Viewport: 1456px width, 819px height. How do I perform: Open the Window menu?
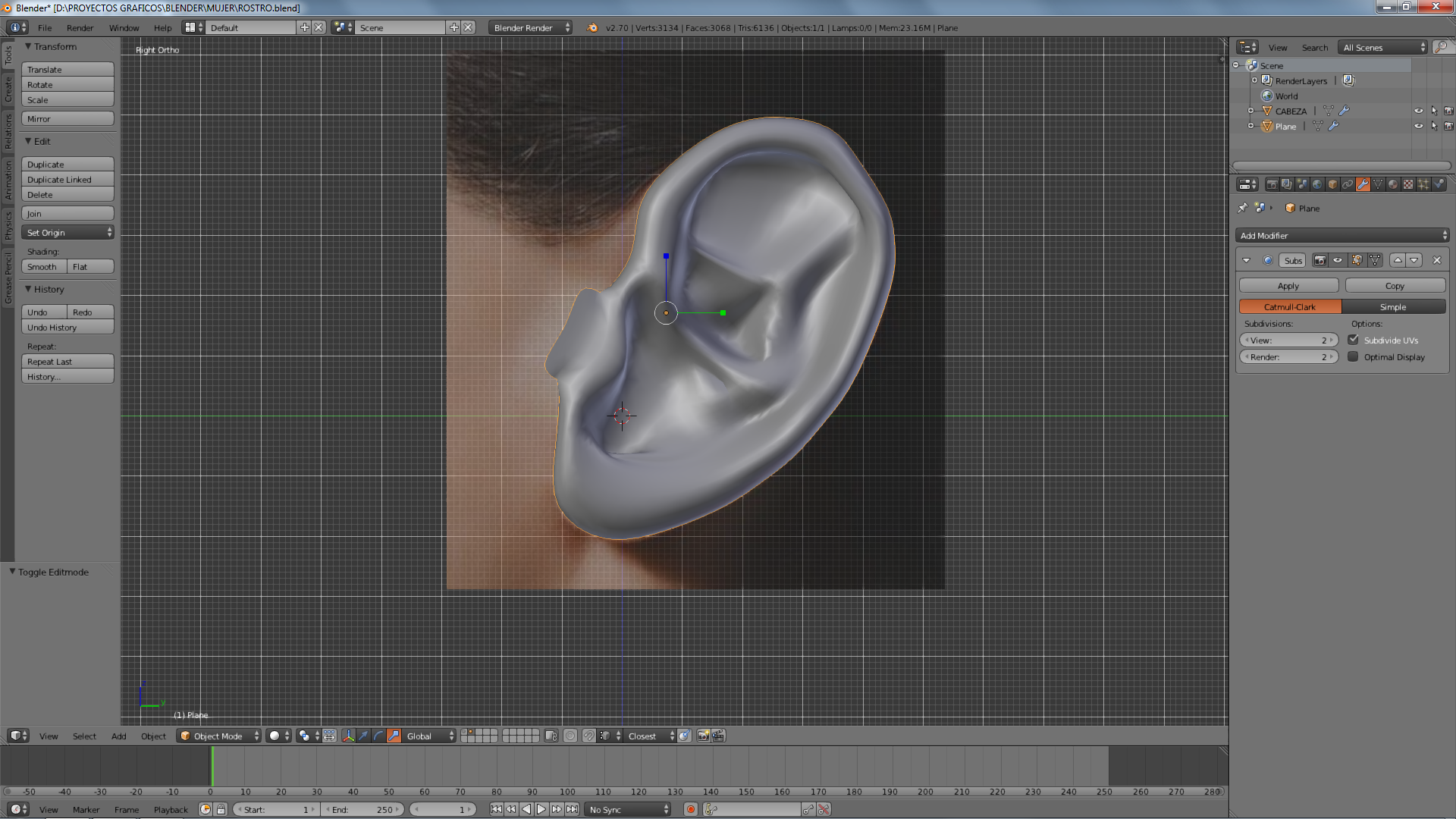(124, 28)
